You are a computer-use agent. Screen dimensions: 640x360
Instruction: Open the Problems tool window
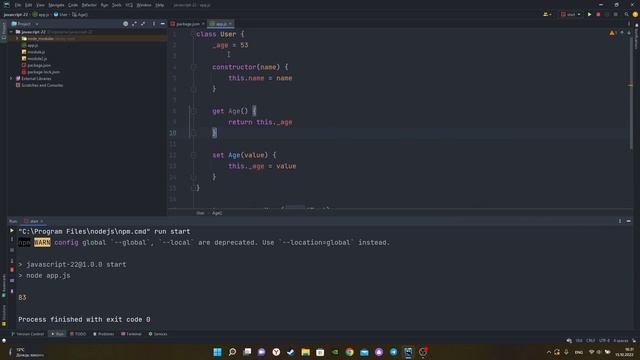tap(104, 334)
